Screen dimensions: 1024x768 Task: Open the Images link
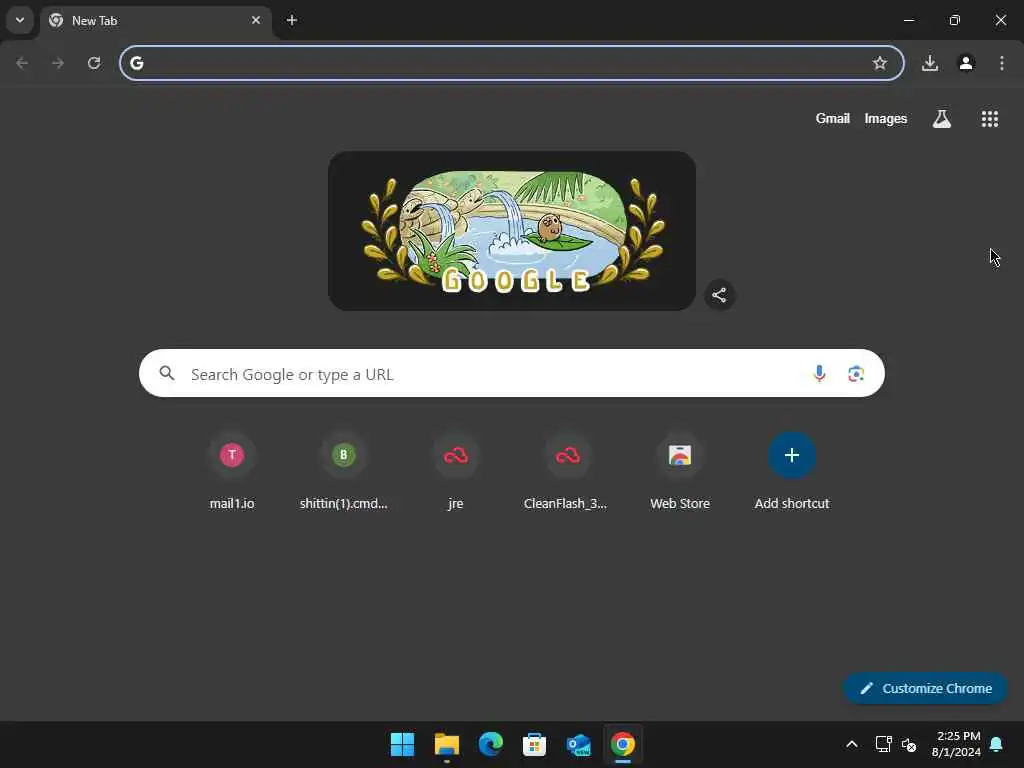click(886, 118)
